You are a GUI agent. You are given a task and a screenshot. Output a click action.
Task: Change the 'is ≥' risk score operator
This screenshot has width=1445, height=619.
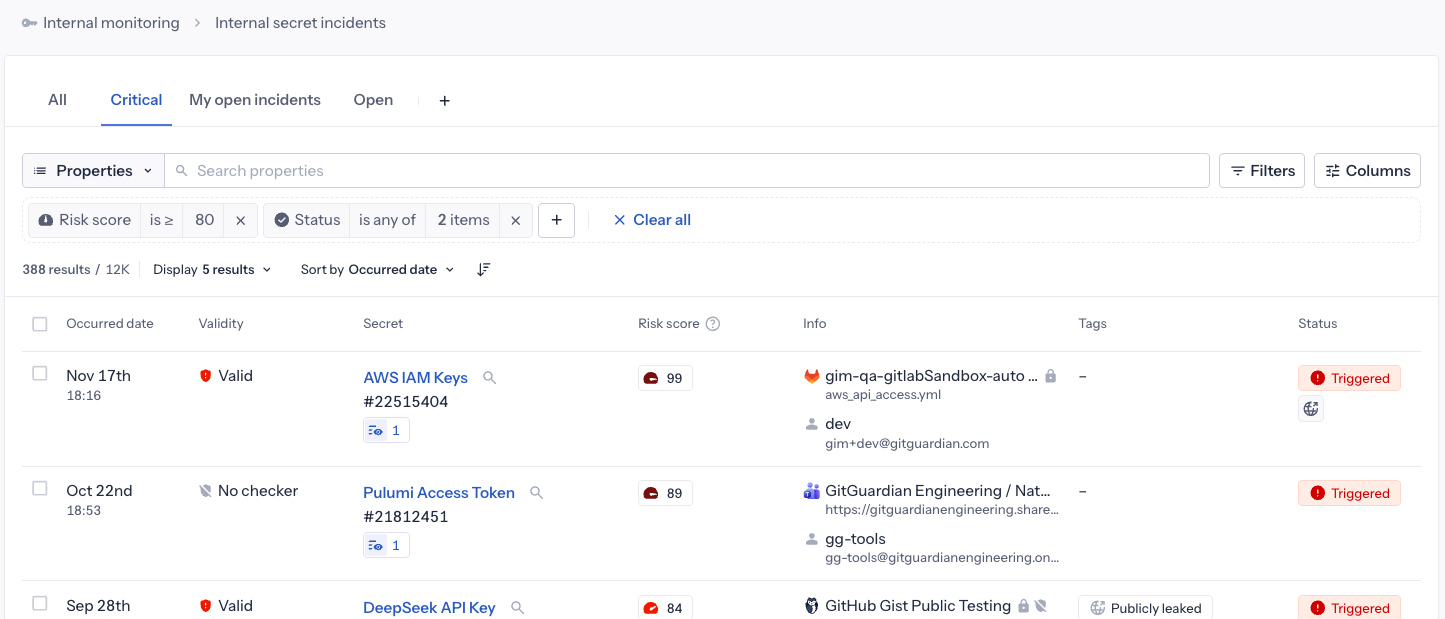tap(162, 220)
